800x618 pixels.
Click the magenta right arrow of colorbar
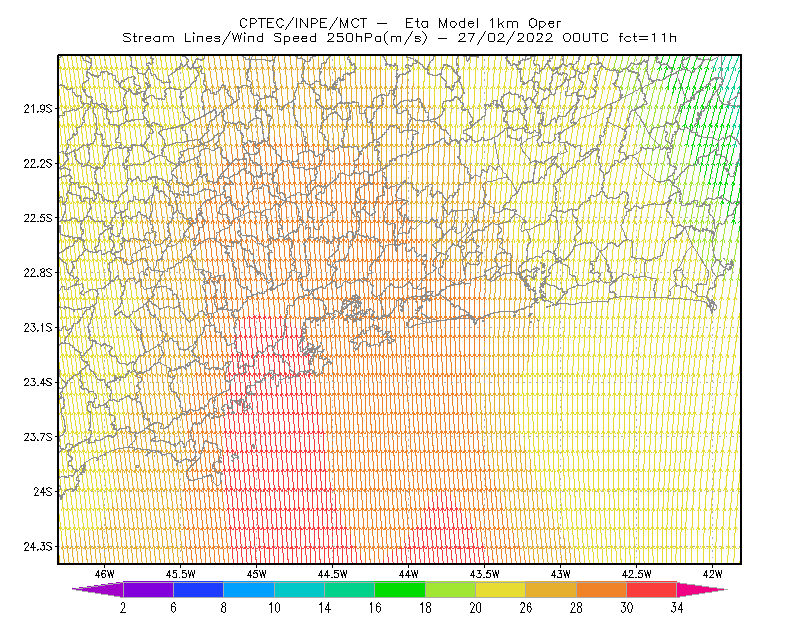pos(702,589)
